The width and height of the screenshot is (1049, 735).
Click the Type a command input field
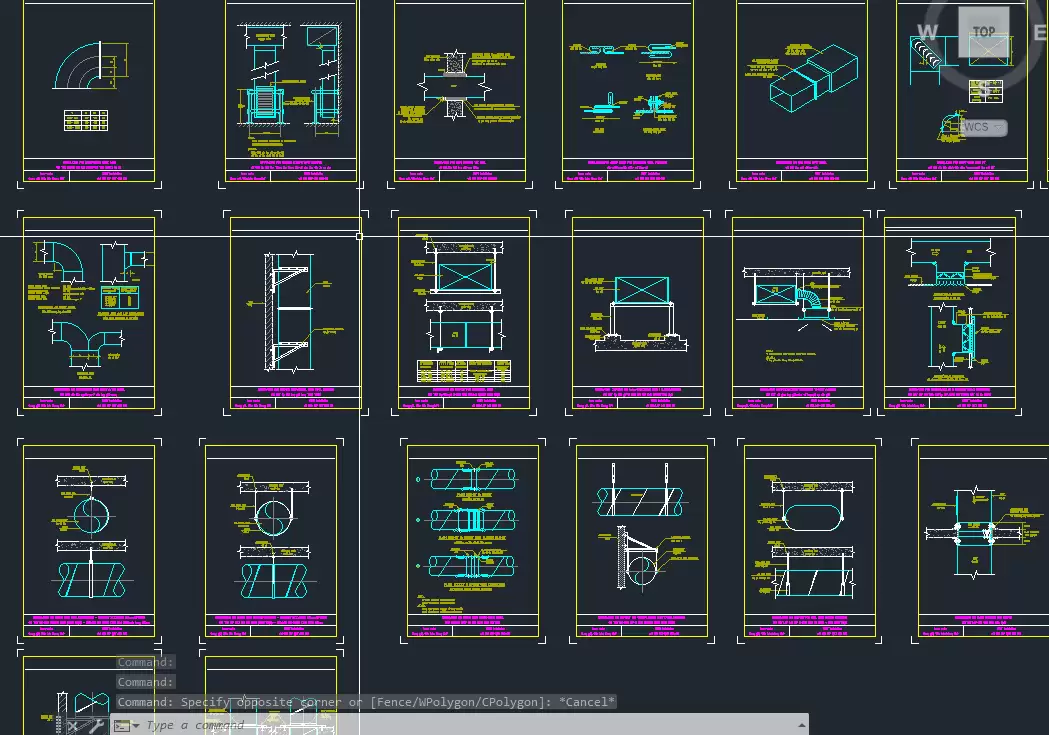pyautogui.click(x=468, y=726)
